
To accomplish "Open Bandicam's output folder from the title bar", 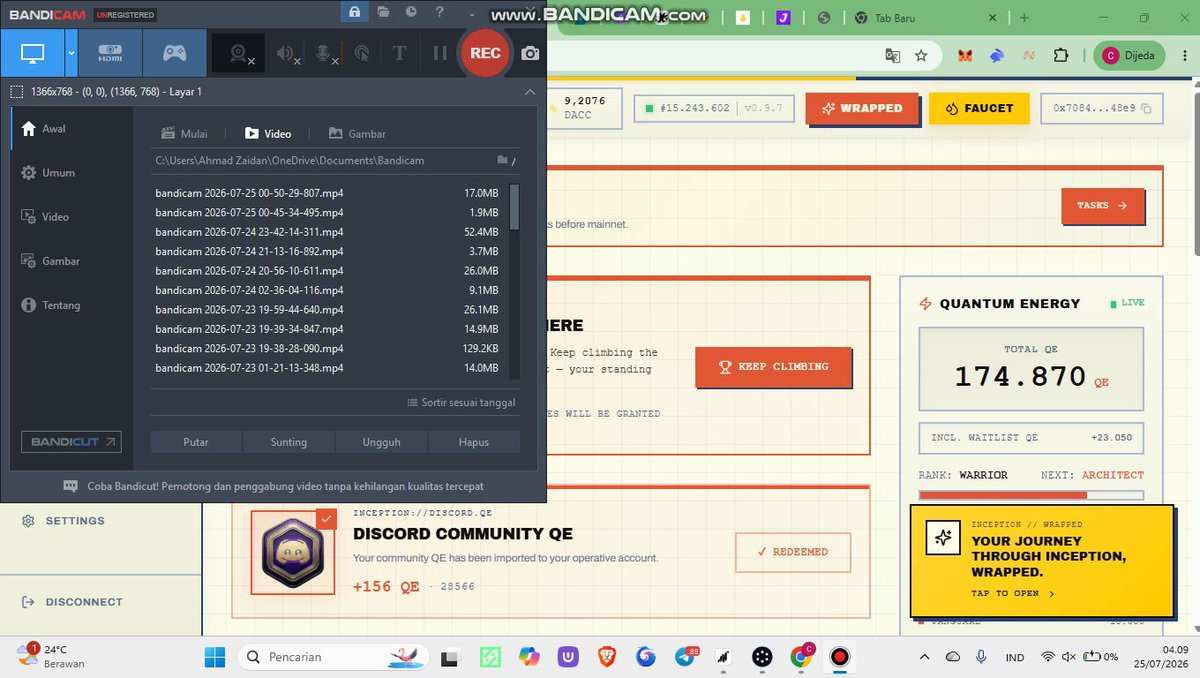I will (x=383, y=12).
